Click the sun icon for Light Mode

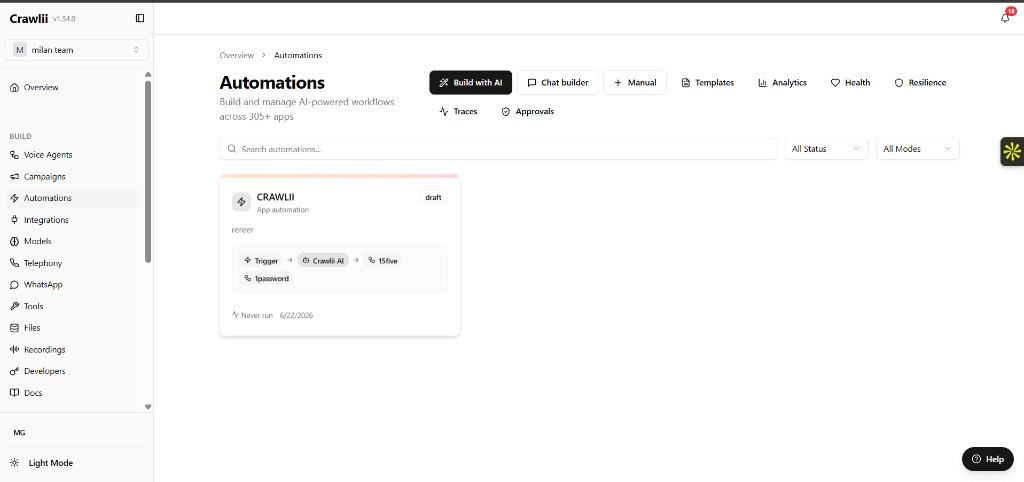coord(14,463)
